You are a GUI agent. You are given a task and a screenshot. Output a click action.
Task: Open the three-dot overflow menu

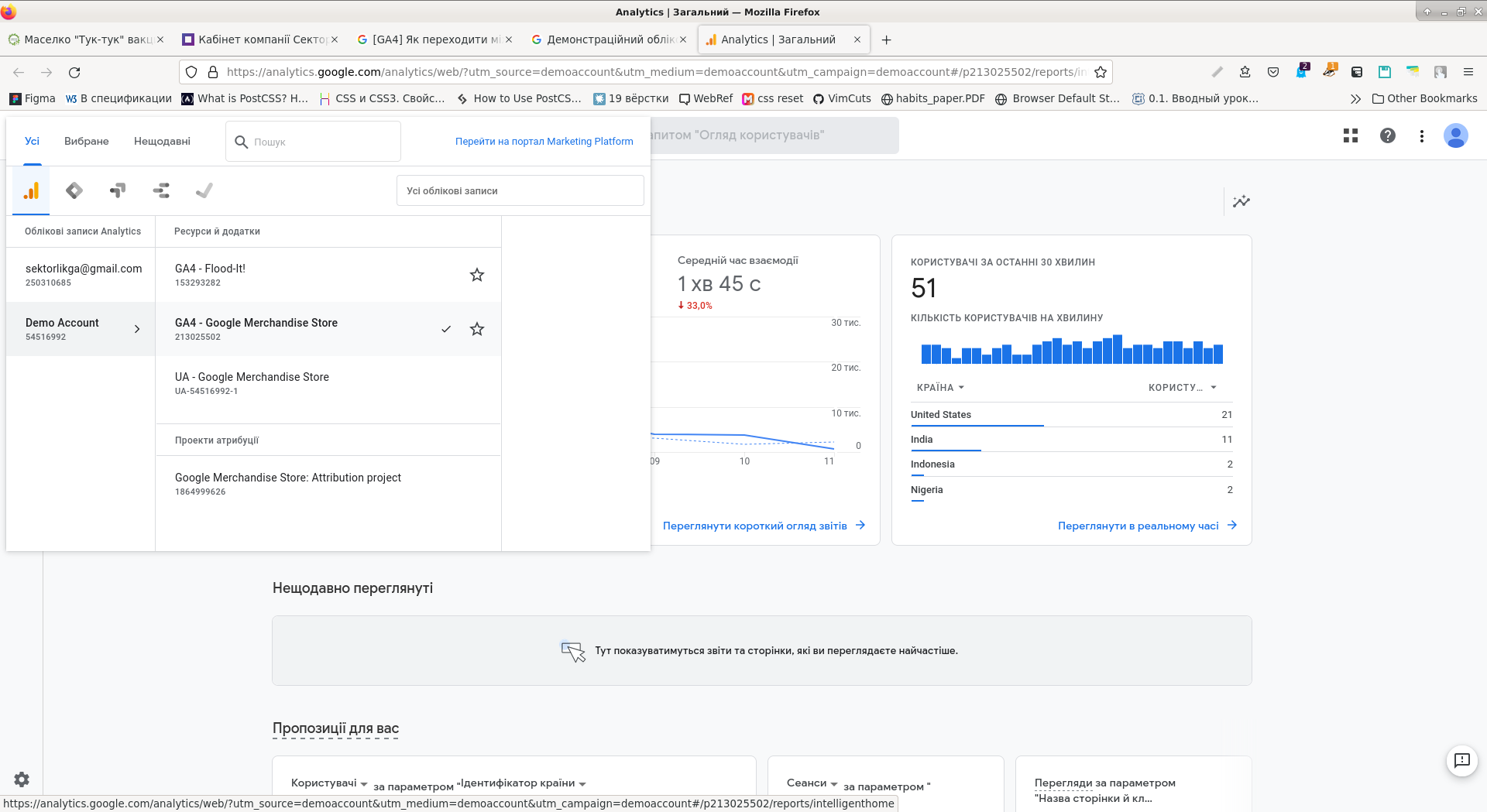[1422, 135]
